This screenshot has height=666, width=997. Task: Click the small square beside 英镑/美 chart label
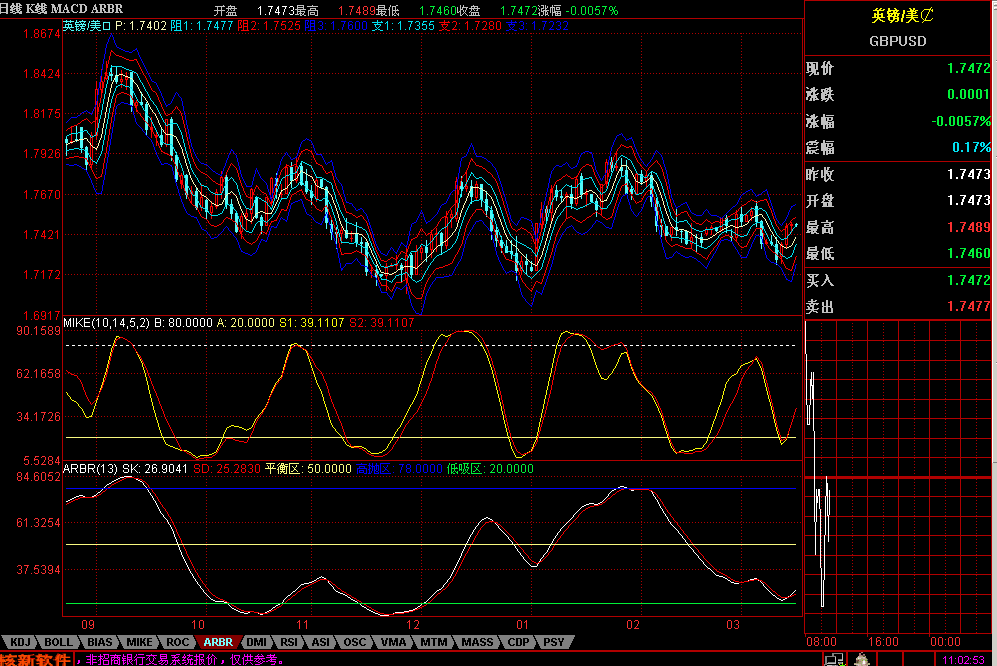(109, 25)
